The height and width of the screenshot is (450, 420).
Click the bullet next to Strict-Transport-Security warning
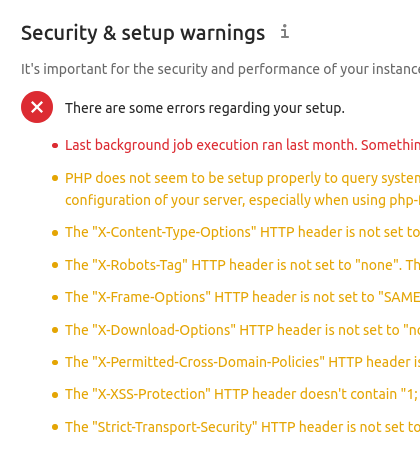coord(55,427)
